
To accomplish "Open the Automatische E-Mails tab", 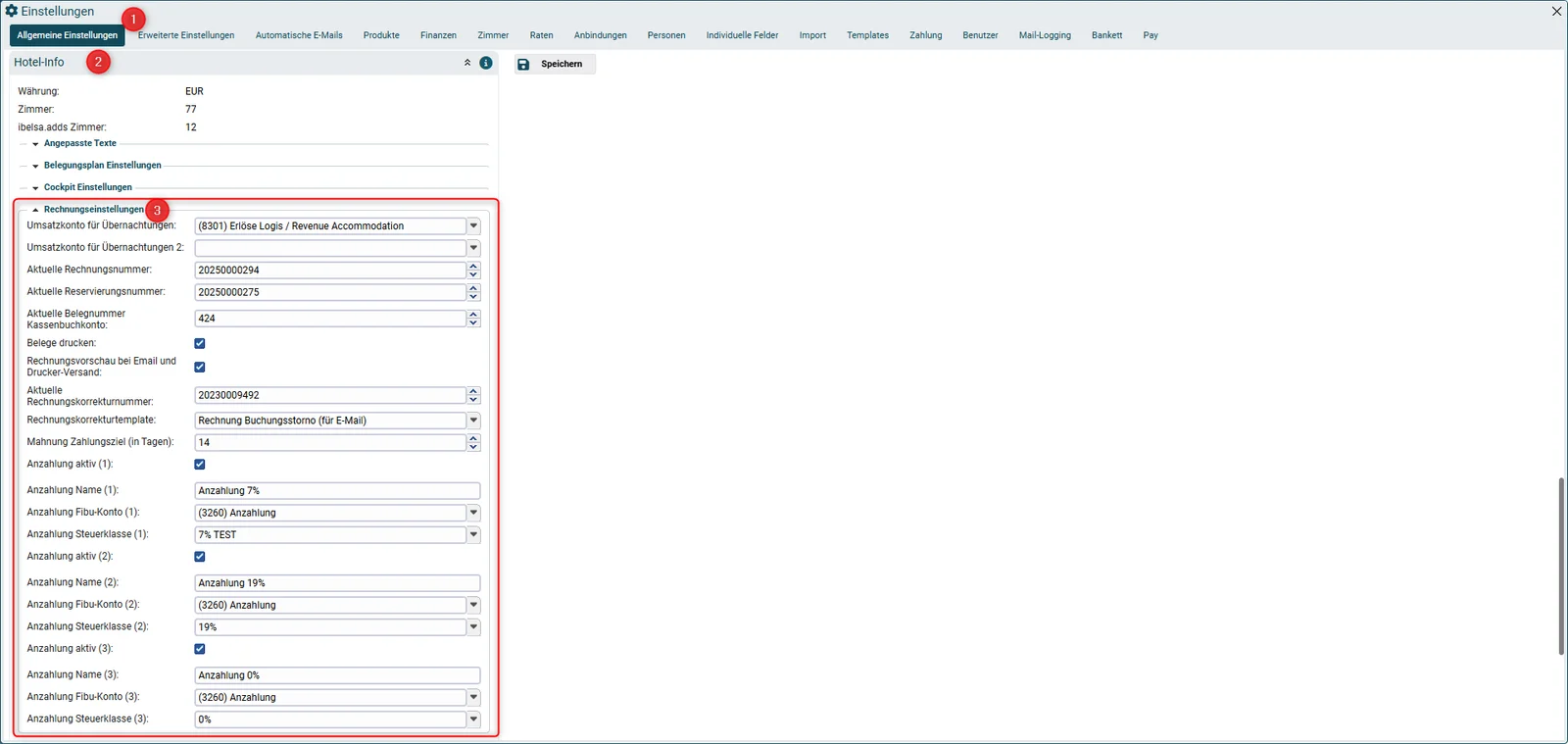I will tap(299, 35).
